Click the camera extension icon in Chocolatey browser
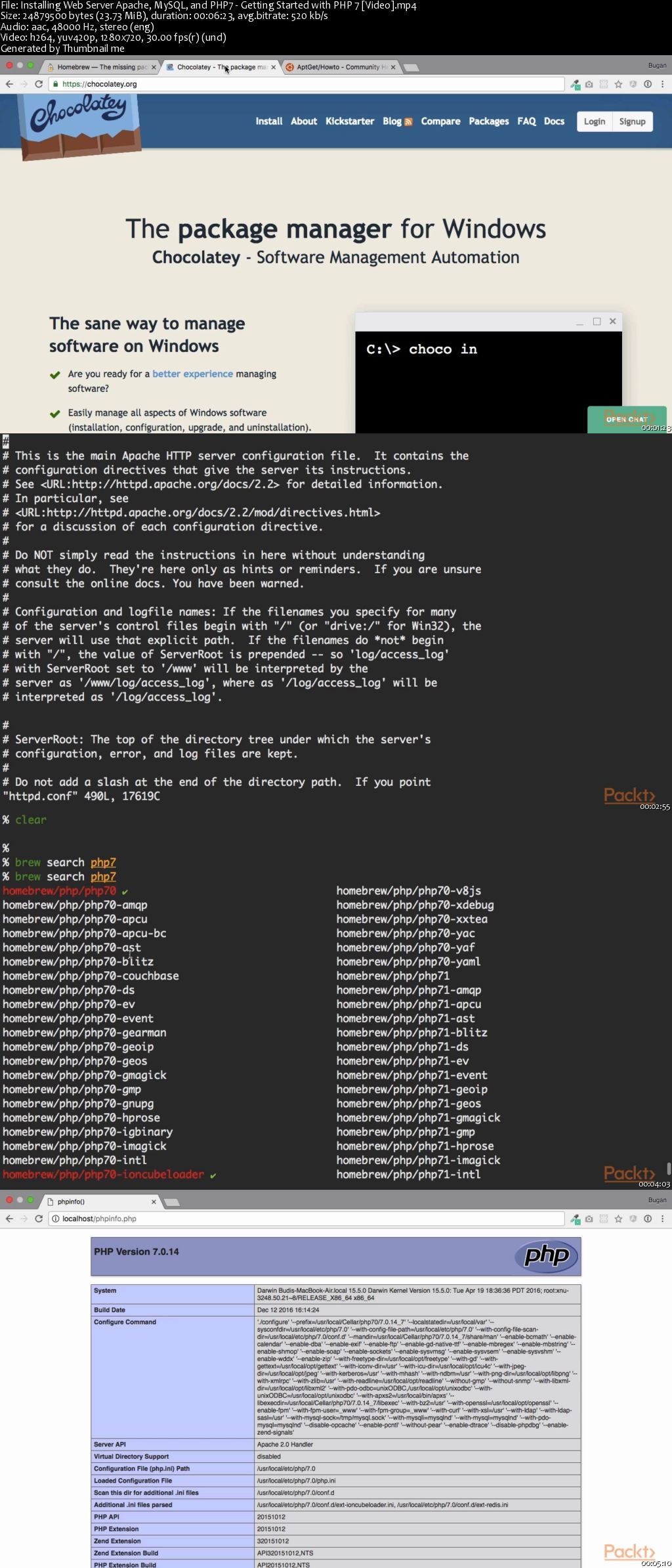672x1568 pixels. coord(589,84)
